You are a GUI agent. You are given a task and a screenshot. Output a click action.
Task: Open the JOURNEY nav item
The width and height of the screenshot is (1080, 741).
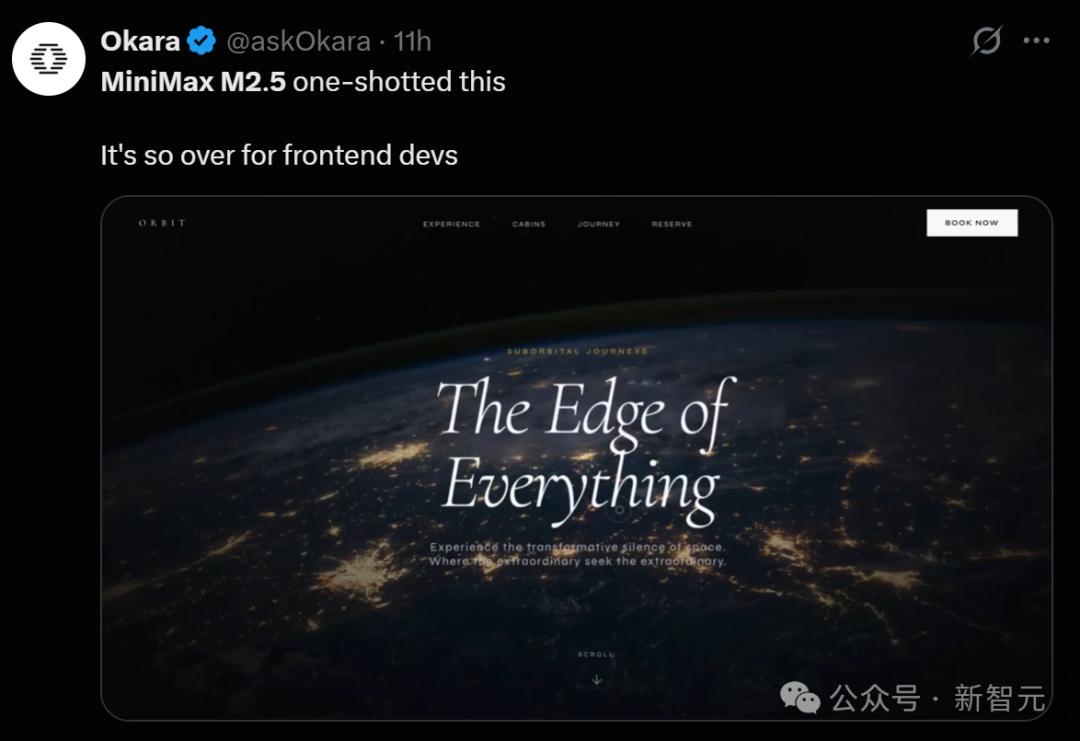click(x=598, y=224)
